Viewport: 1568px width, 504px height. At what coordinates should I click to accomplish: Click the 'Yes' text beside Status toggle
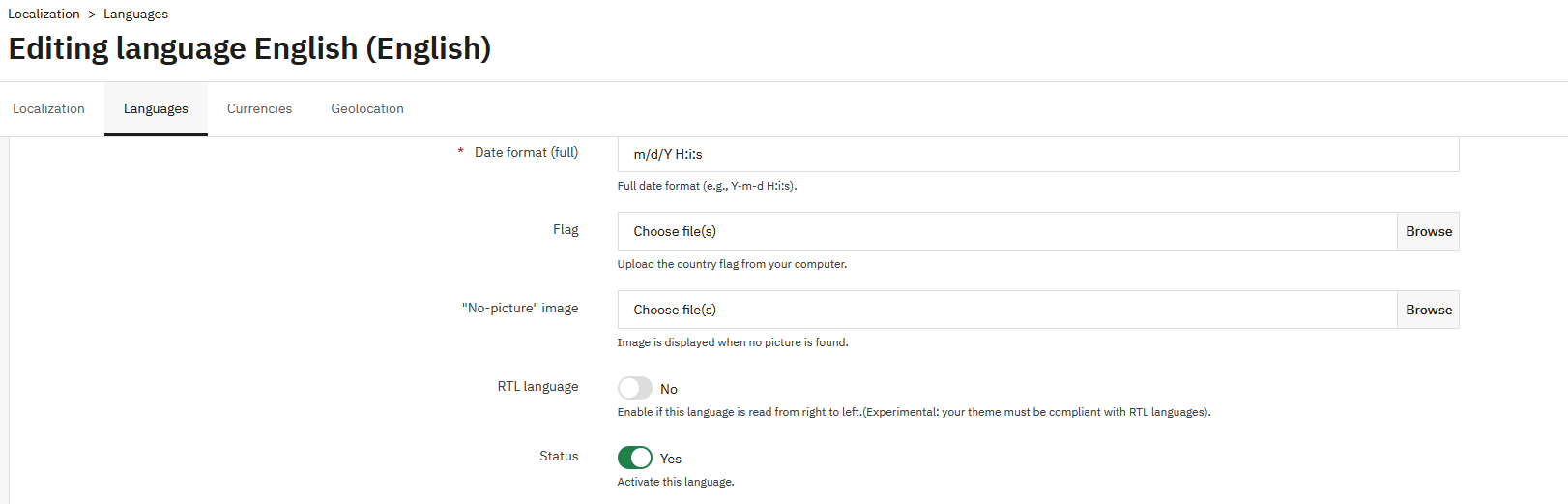(671, 459)
